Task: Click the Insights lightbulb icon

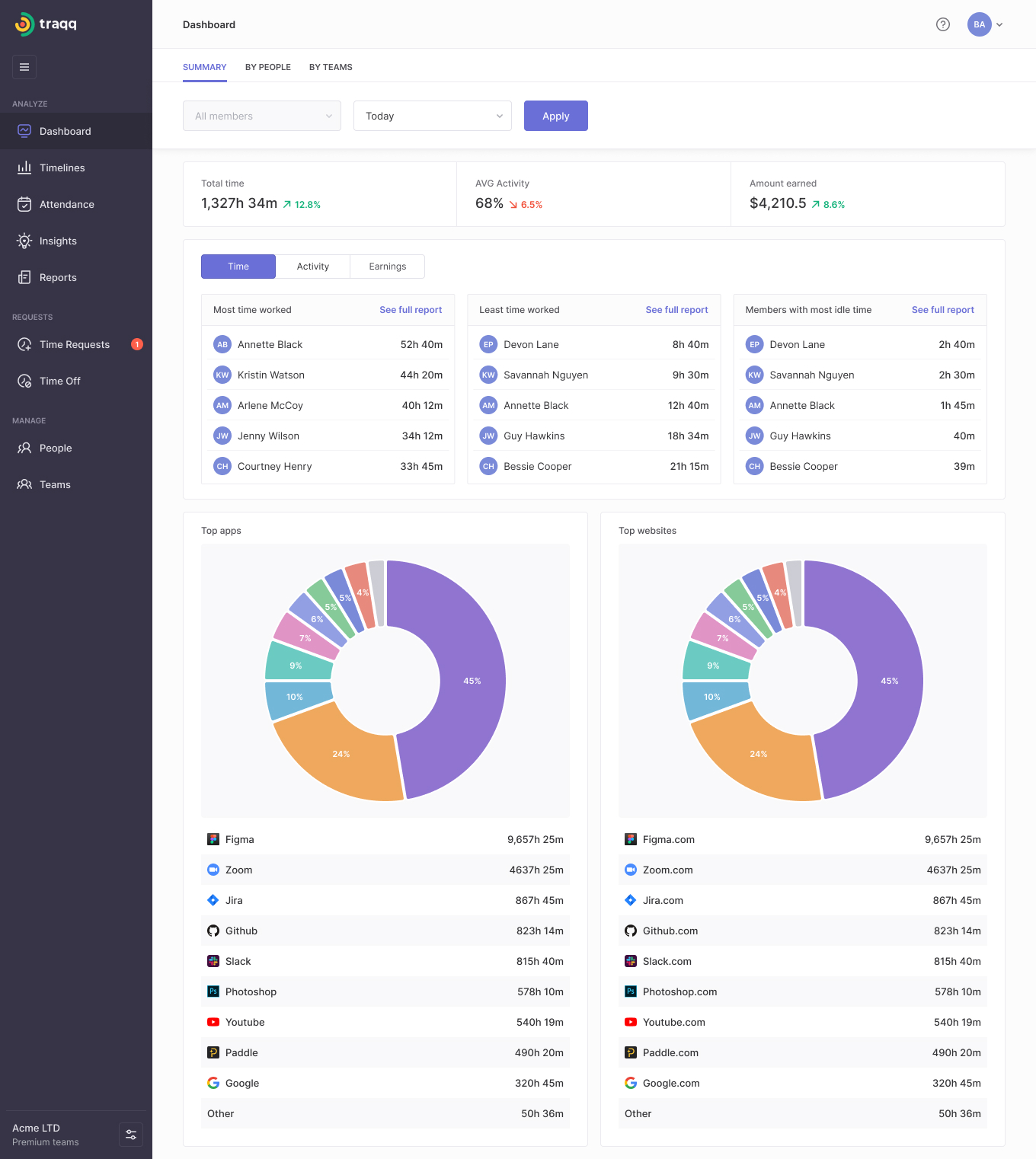Action: pos(24,241)
